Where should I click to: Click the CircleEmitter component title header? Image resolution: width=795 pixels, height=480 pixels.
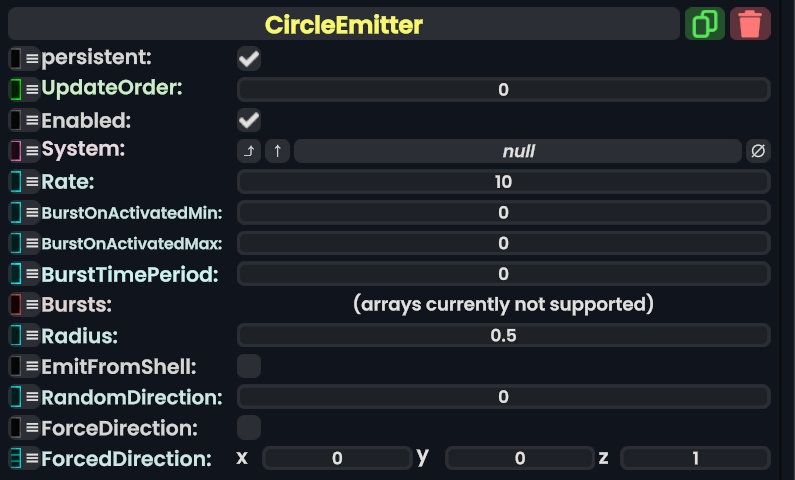coord(344,24)
